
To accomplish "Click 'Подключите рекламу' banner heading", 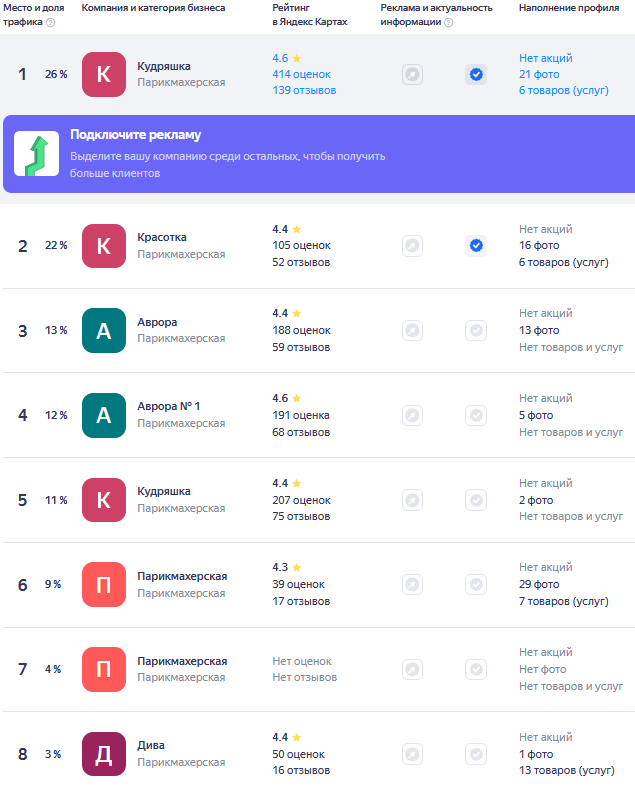I will point(135,135).
